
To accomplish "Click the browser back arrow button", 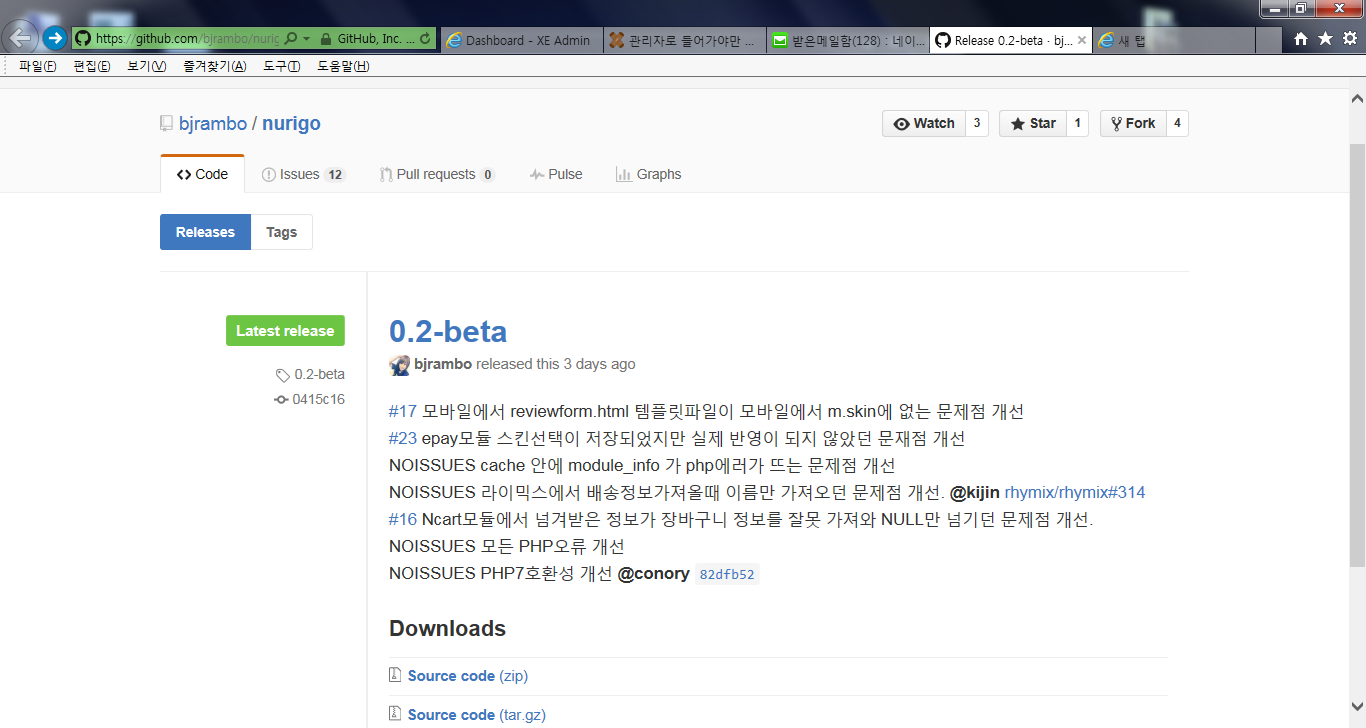I will 20,38.
